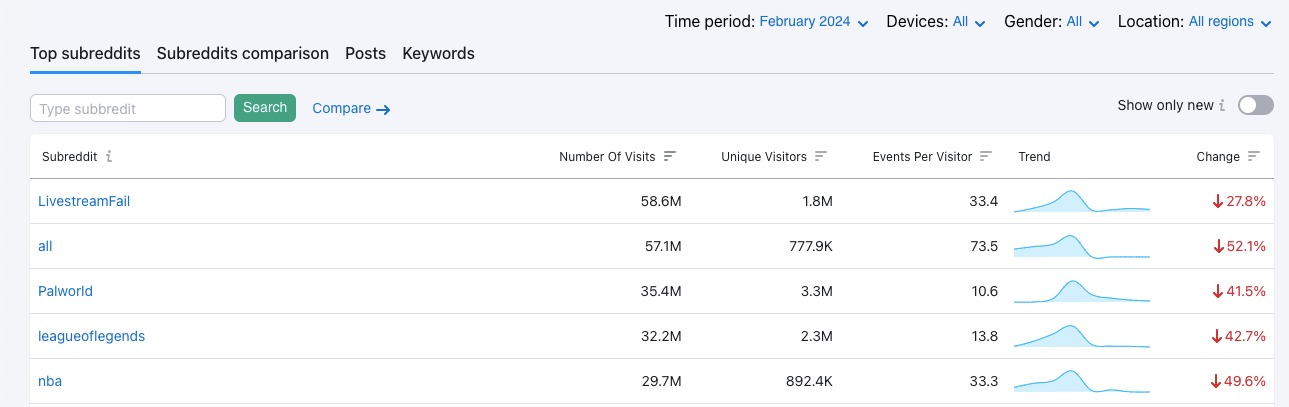Screen dimensions: 1289x407
Task: Open the Time period dropdown
Action: (813, 21)
